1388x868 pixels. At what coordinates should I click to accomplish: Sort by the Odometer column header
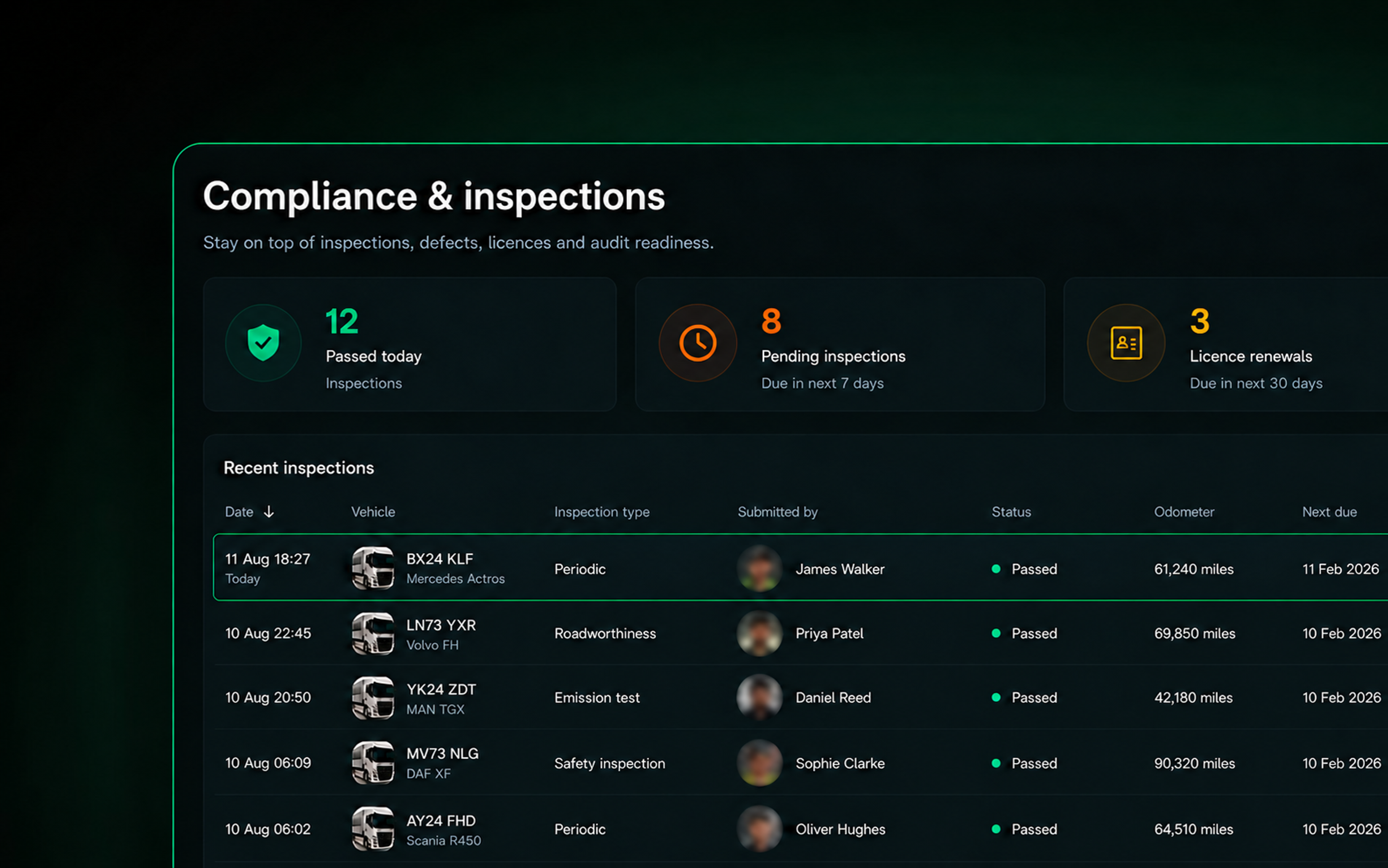(x=1184, y=511)
